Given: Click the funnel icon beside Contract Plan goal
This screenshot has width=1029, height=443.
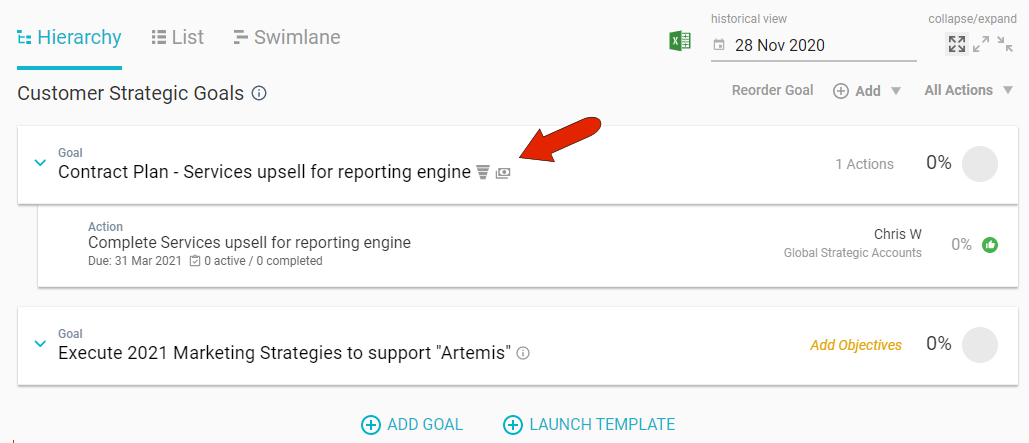Looking at the screenshot, I should 483,172.
